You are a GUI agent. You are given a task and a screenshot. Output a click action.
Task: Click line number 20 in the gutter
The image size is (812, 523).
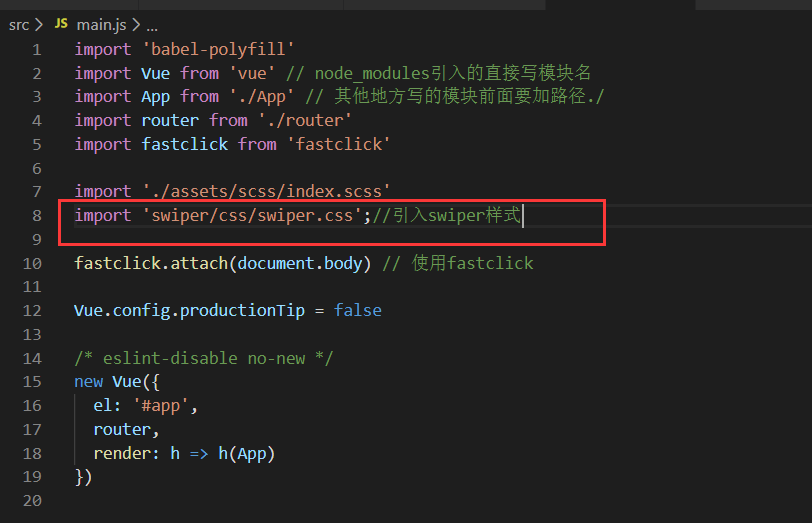[x=32, y=501]
